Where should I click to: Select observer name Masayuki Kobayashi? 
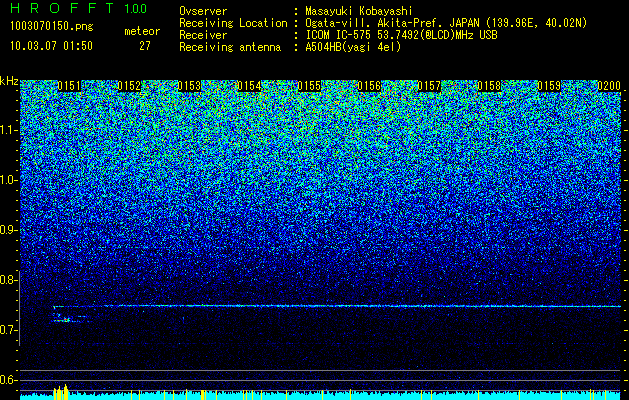tap(359, 11)
